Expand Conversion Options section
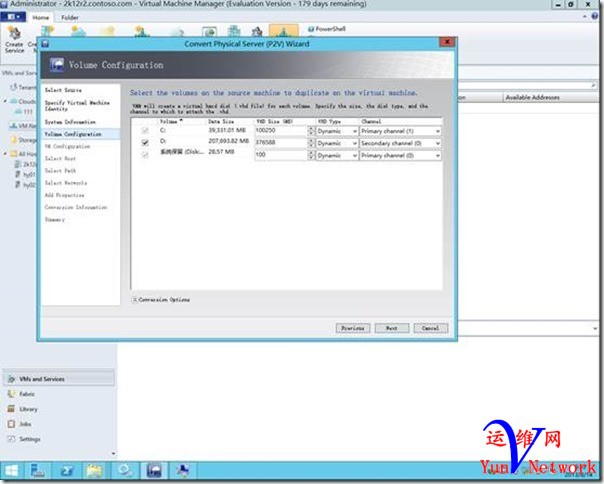The height and width of the screenshot is (484, 604). click(161, 299)
